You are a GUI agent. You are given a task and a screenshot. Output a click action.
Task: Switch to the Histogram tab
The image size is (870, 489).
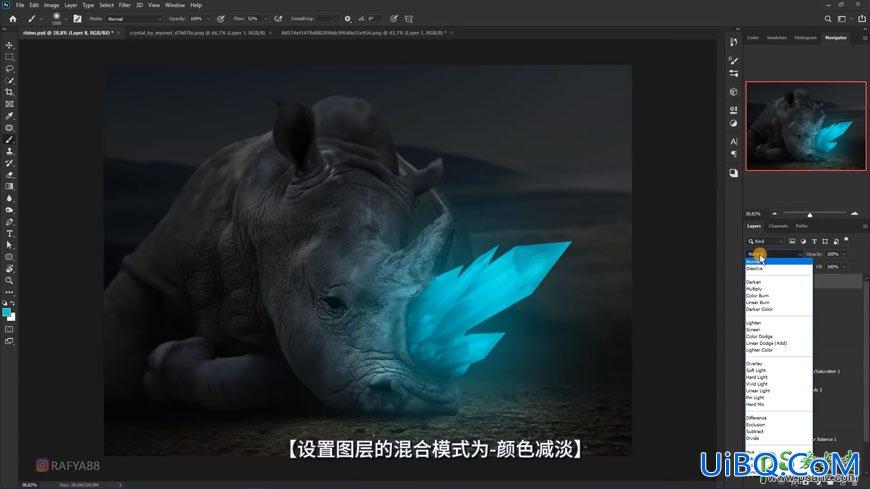click(x=805, y=38)
